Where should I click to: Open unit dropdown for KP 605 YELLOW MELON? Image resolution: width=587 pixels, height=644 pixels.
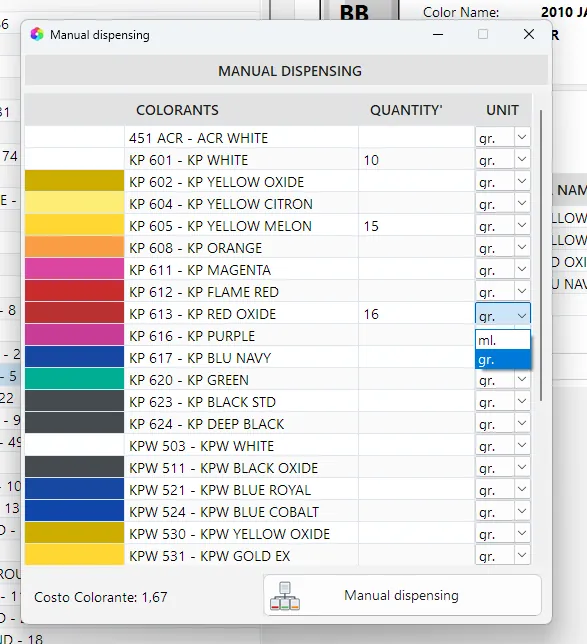point(522,225)
